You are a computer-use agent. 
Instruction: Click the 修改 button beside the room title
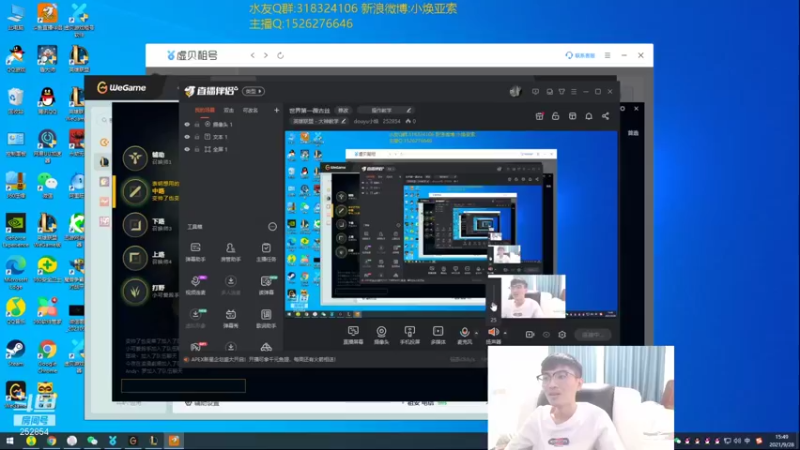click(x=343, y=110)
